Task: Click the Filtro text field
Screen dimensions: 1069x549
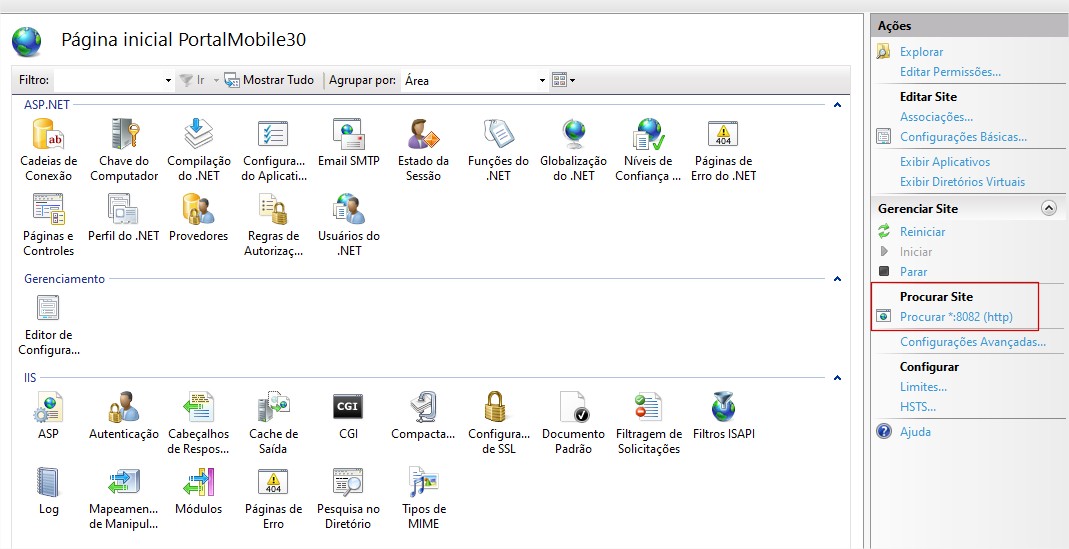Action: point(109,80)
